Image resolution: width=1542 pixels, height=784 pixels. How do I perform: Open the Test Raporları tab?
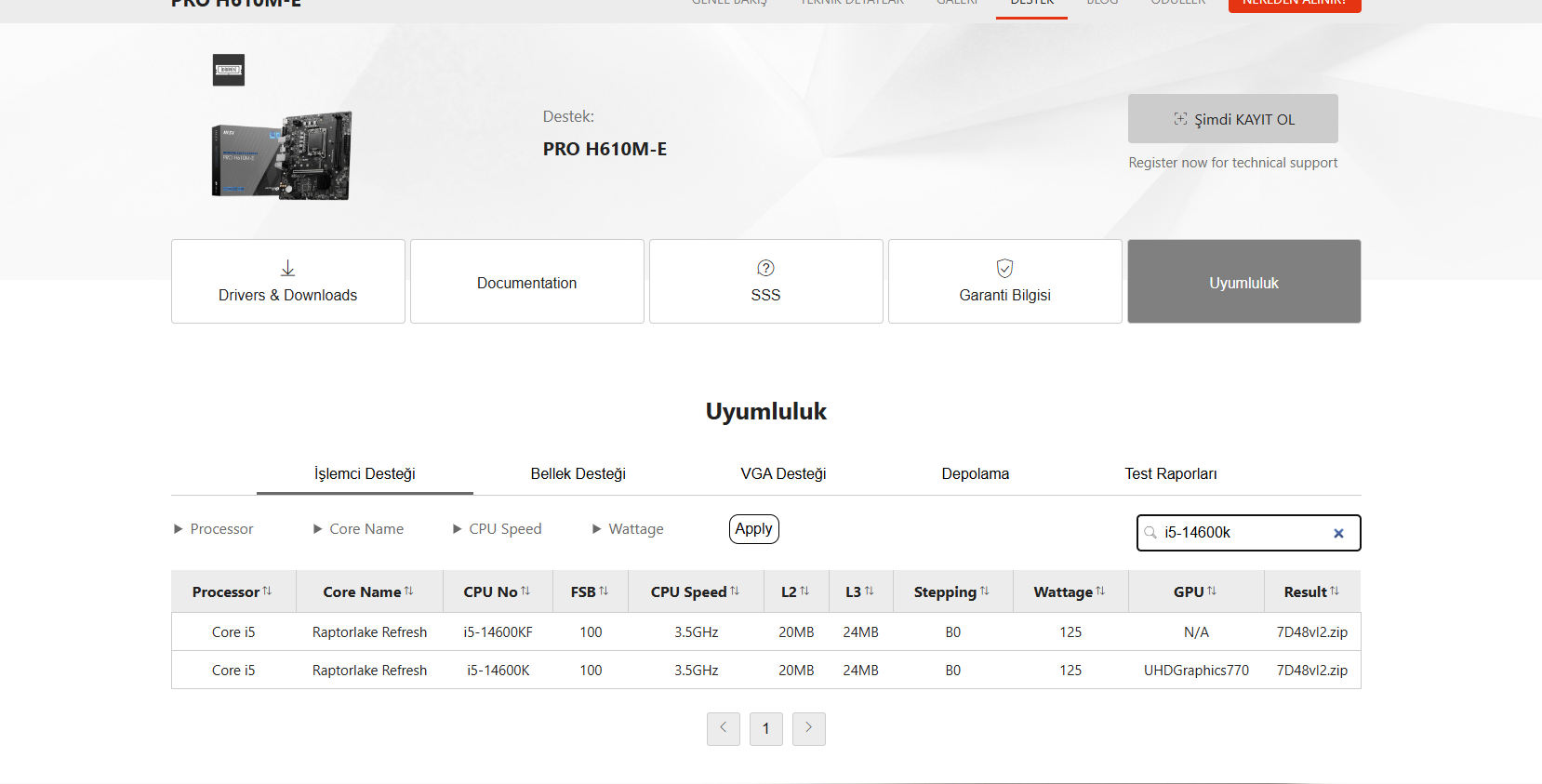(1171, 474)
